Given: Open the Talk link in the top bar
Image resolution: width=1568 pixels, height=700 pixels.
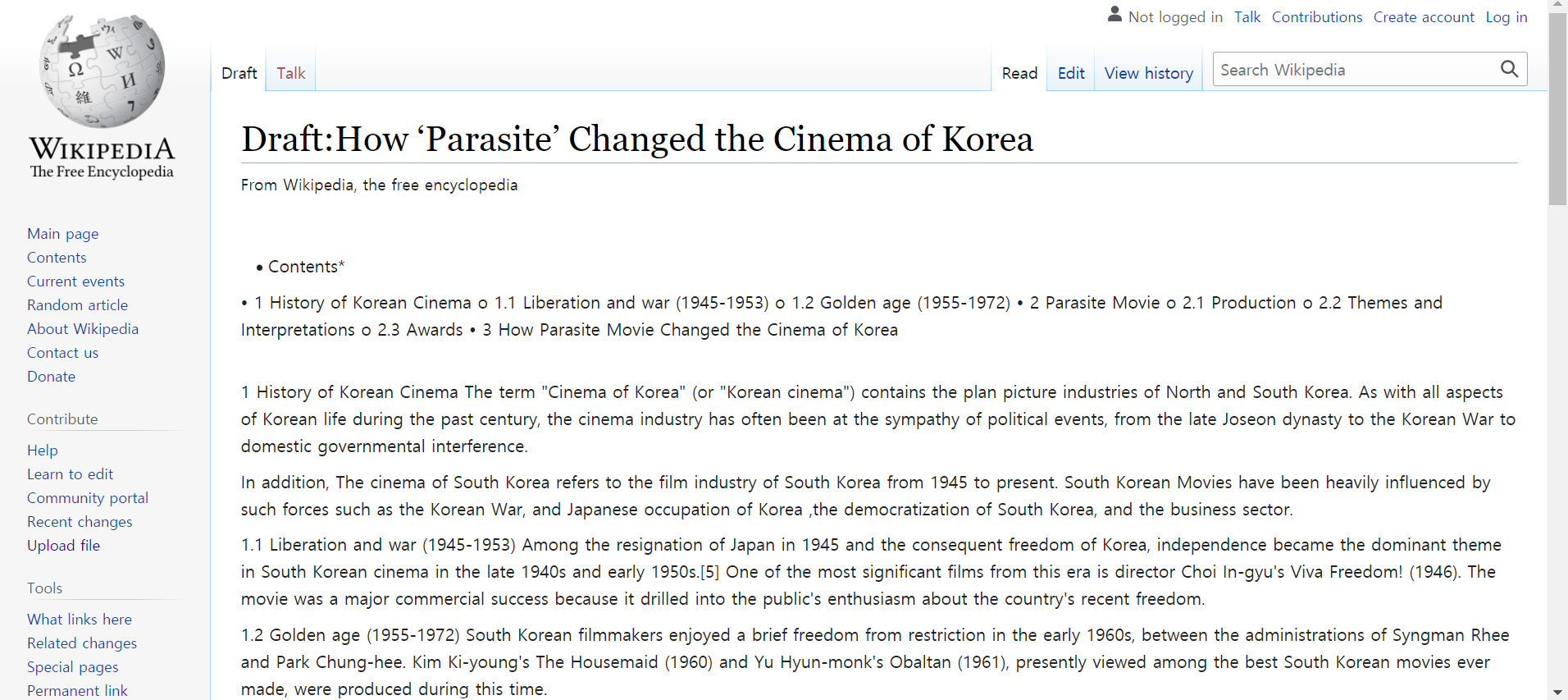Looking at the screenshot, I should click(1247, 17).
